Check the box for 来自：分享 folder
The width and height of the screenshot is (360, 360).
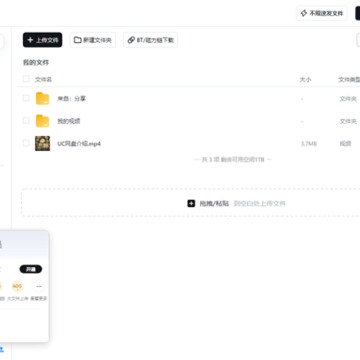(x=26, y=98)
